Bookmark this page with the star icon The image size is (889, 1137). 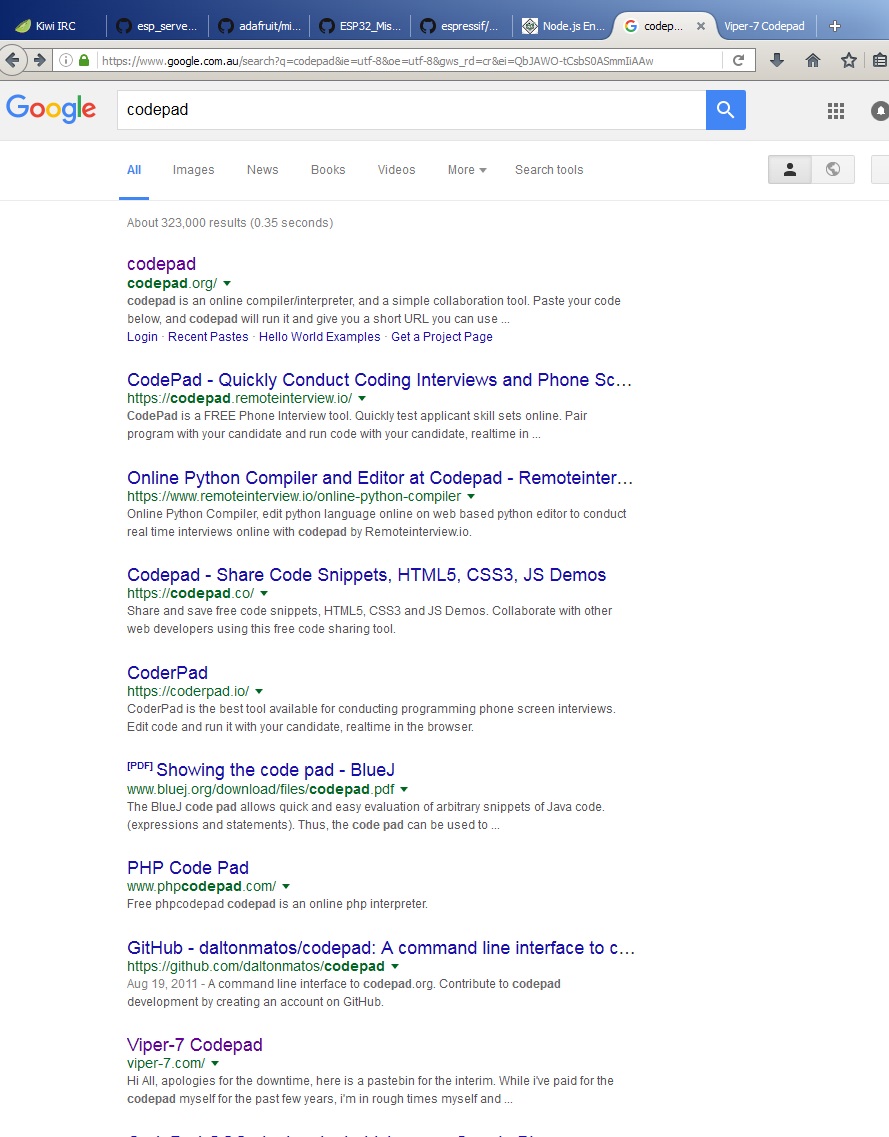848,60
